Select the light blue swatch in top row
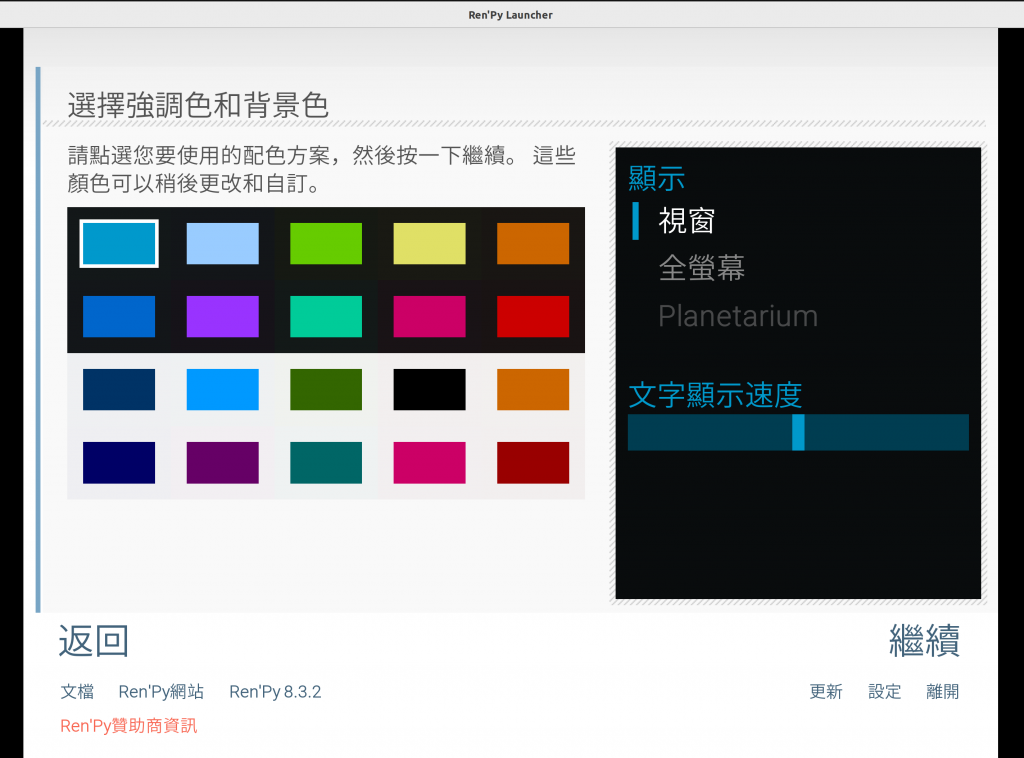The height and width of the screenshot is (758, 1024). click(x=222, y=244)
